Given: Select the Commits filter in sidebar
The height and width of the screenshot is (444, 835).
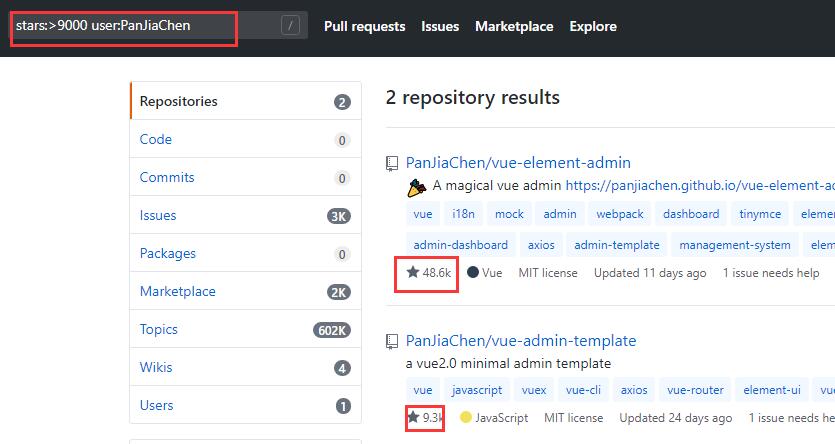Looking at the screenshot, I should point(245,177).
